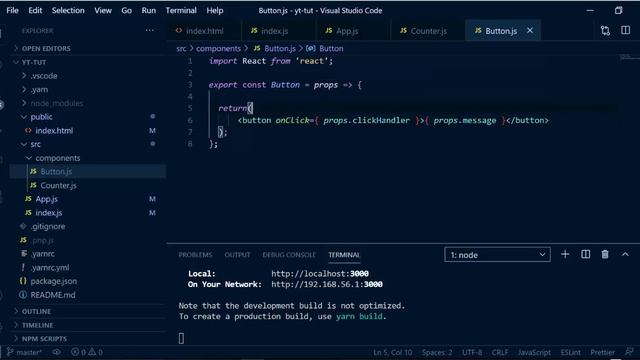
Task: Expand the NPM SCRIPTS section
Action: point(88,339)
